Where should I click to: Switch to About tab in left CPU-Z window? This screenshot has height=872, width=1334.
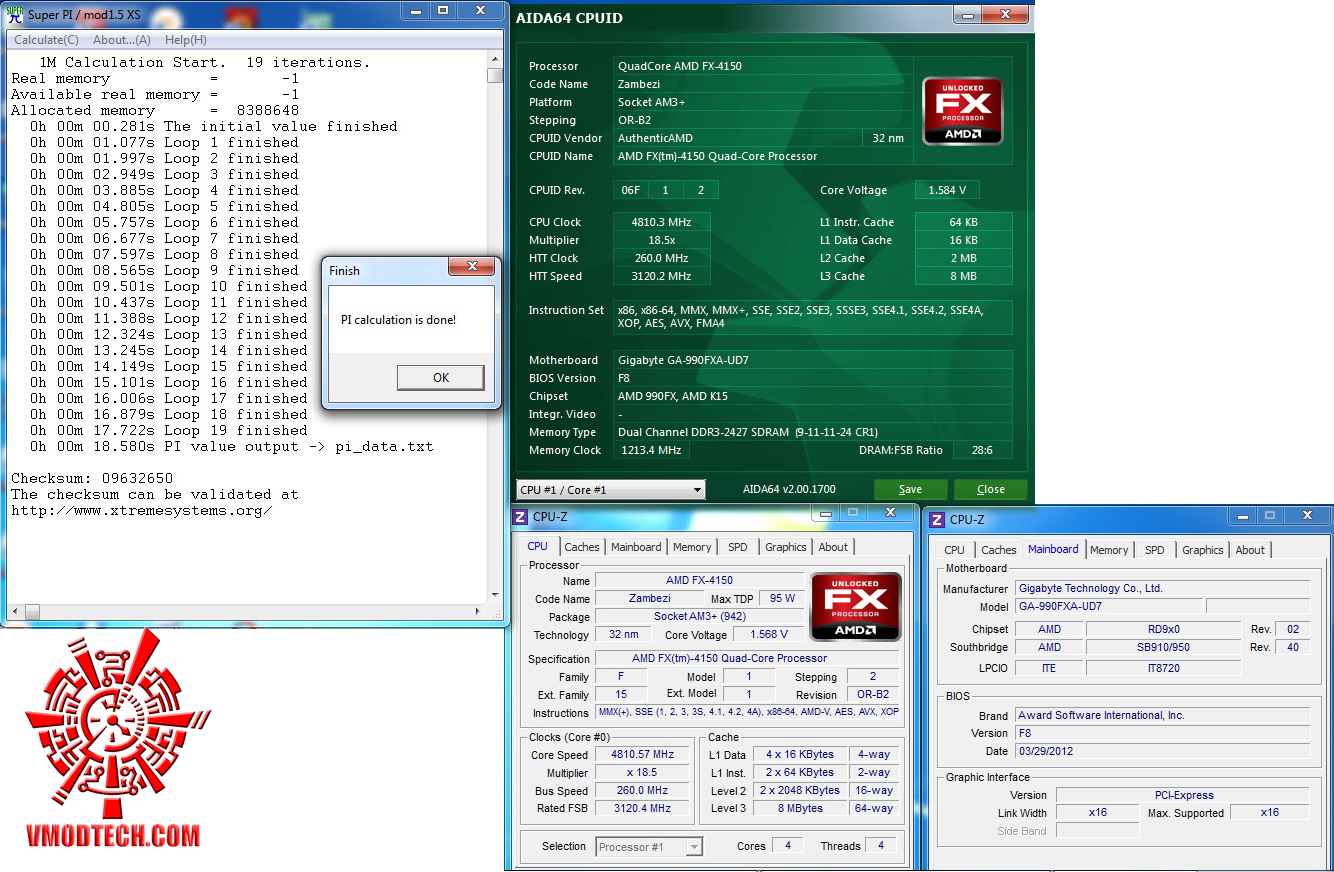pyautogui.click(x=833, y=547)
